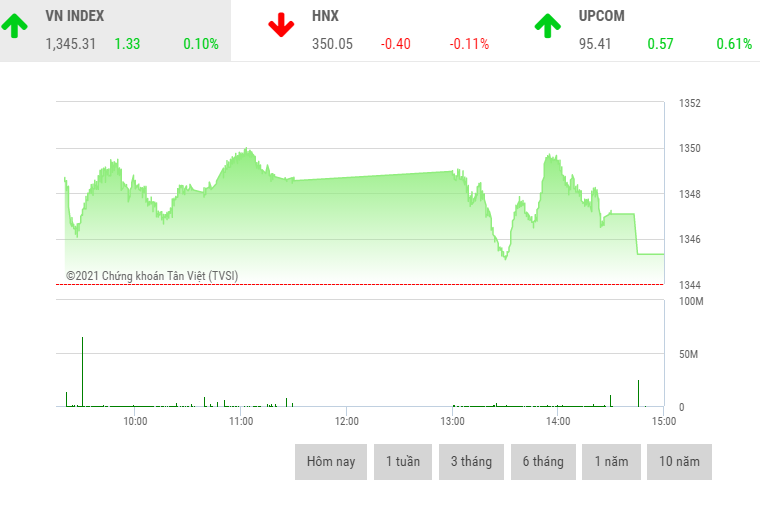Click the Chứng khoán Tân Việt copyright text

[x=152, y=276]
